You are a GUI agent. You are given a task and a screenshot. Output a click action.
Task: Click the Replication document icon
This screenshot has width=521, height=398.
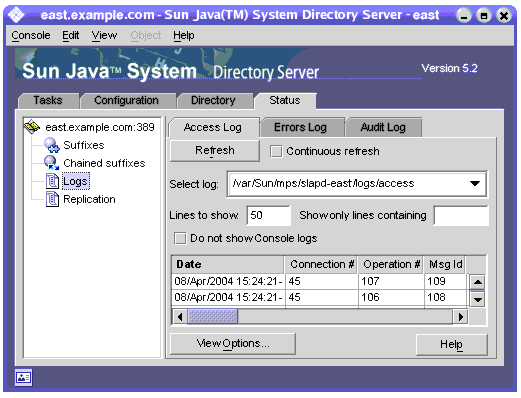click(52, 199)
